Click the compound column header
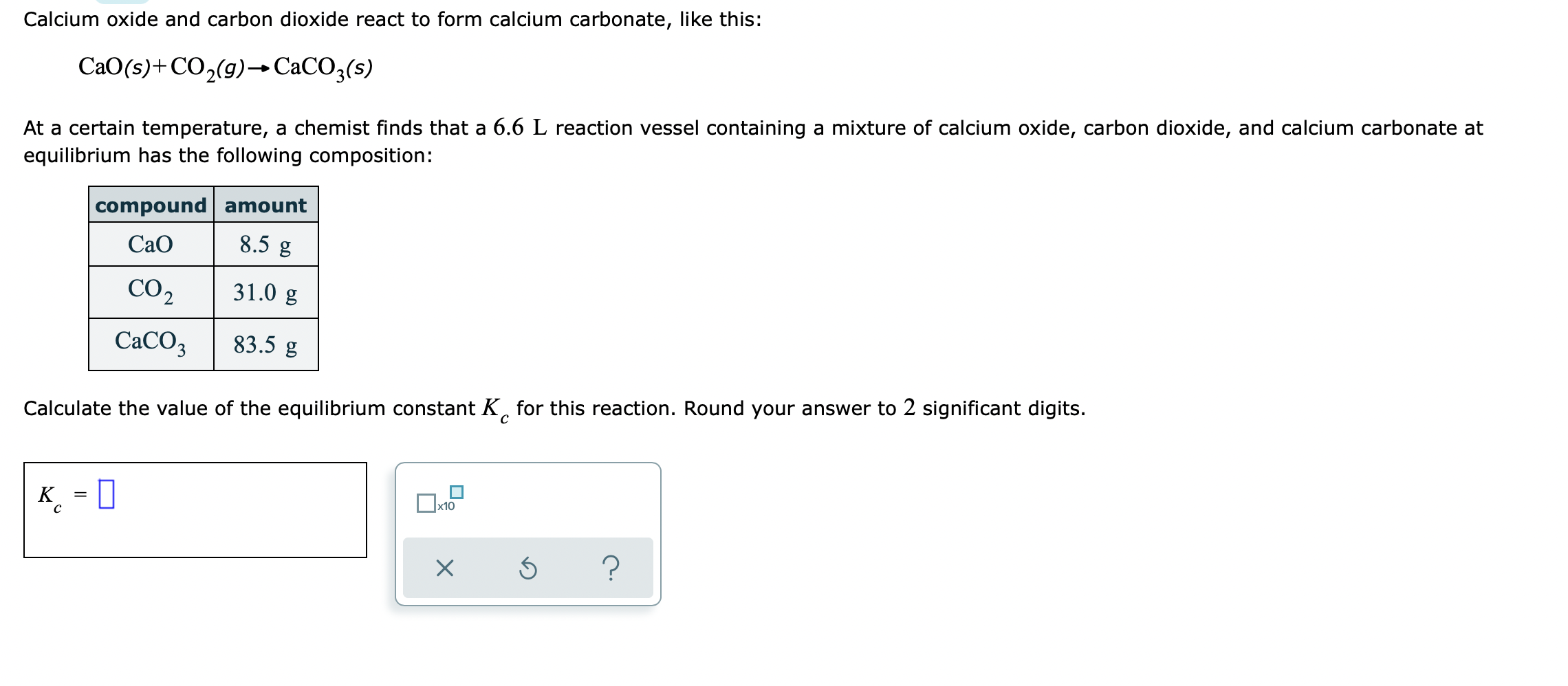The image size is (1568, 686). click(151, 204)
